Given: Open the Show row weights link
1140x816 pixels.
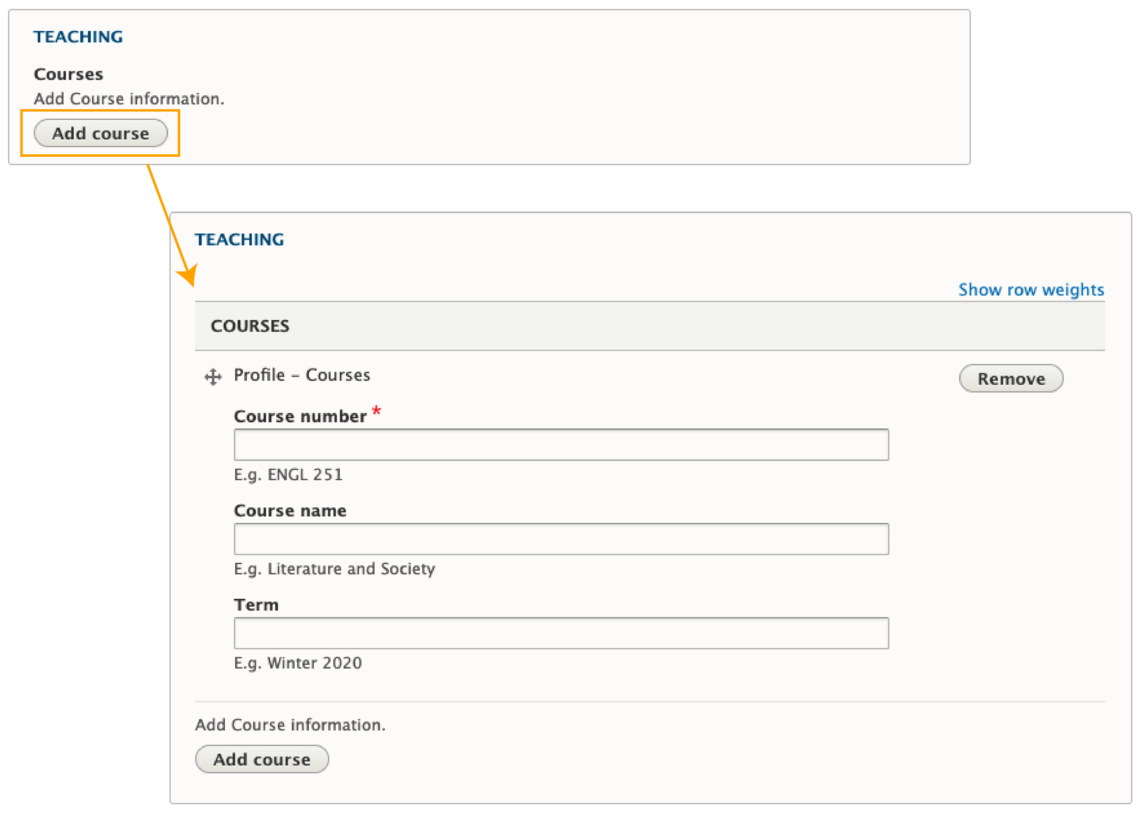Looking at the screenshot, I should (1031, 290).
